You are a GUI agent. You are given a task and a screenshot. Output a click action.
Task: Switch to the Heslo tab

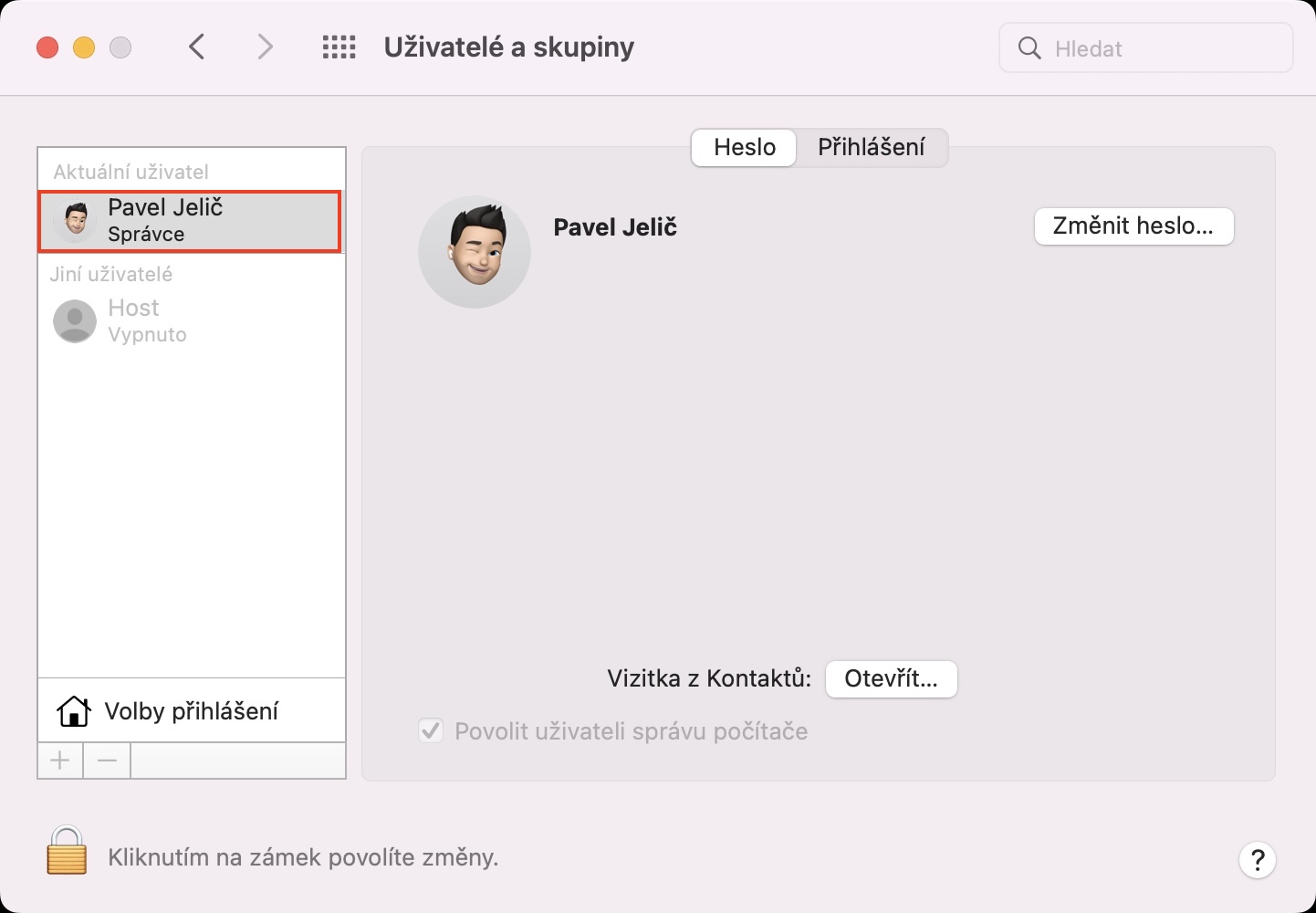point(744,148)
